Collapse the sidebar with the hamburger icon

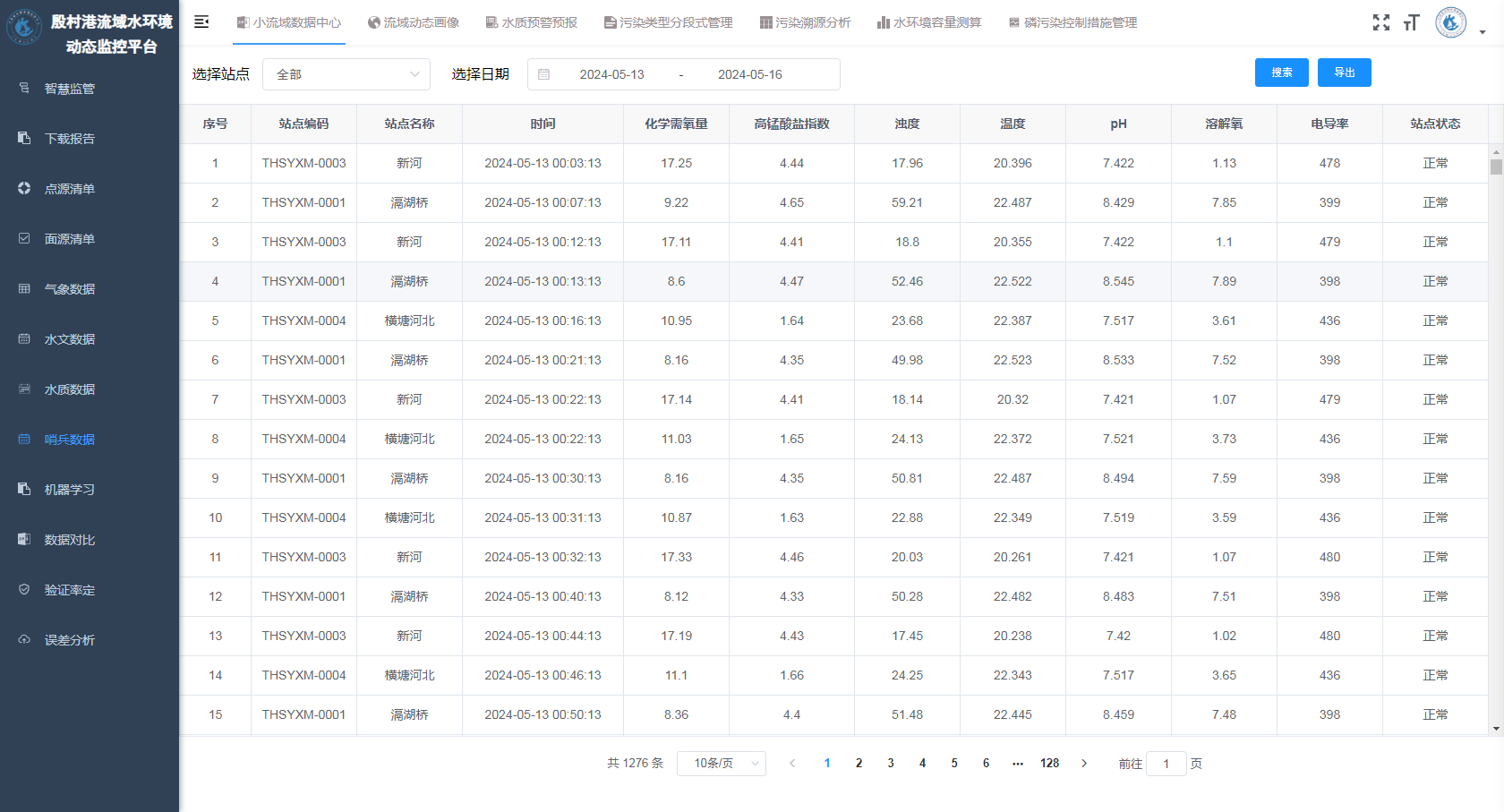point(201,21)
